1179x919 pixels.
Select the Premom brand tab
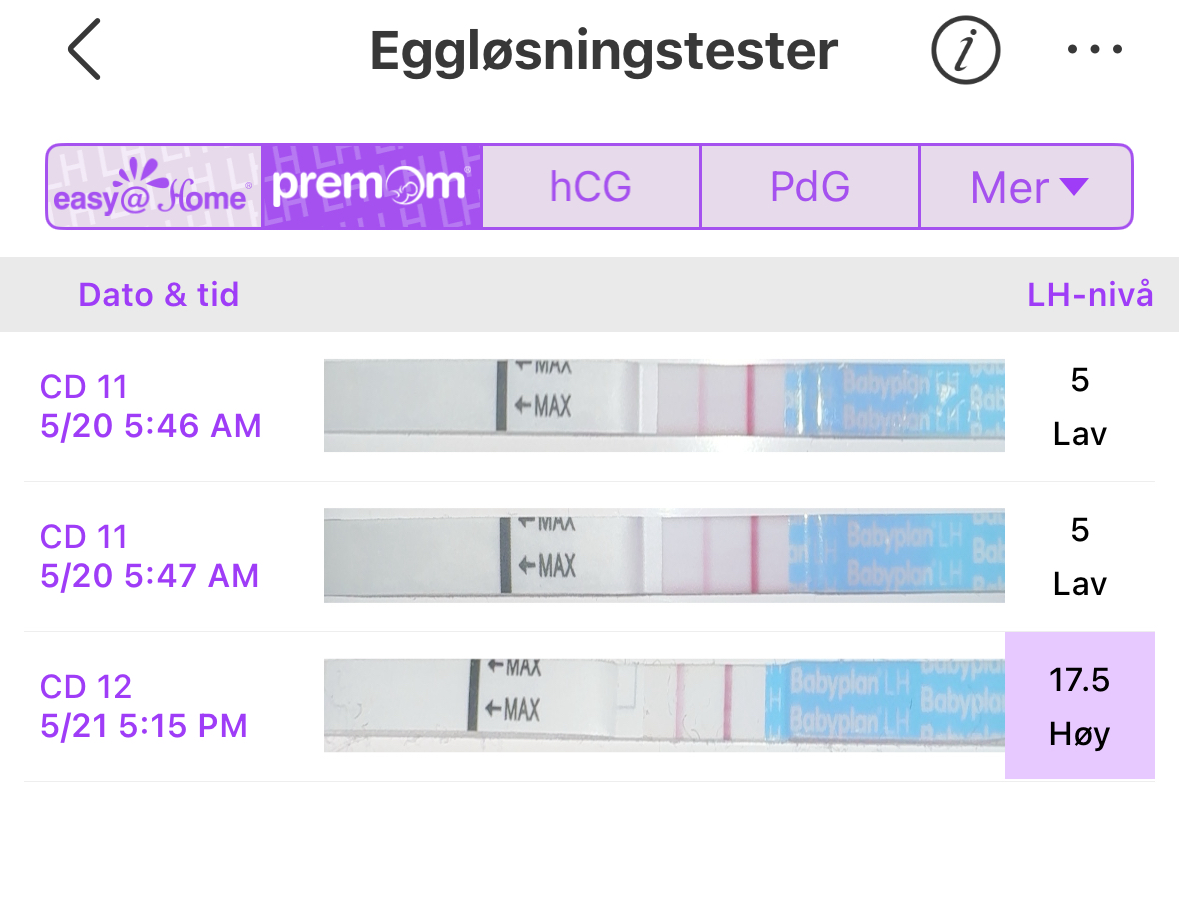[x=372, y=187]
